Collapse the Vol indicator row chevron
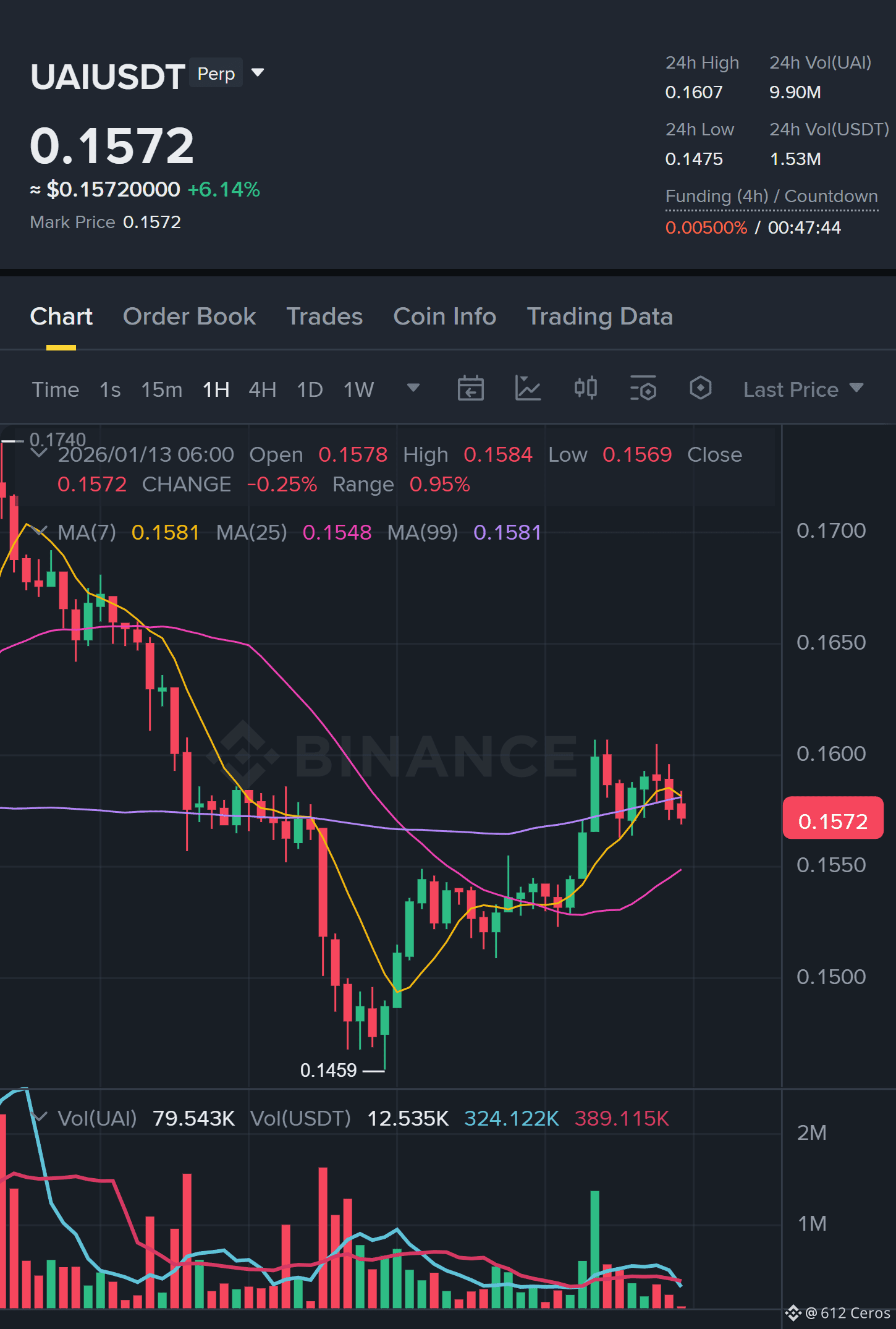The height and width of the screenshot is (1329, 896). point(38,1118)
